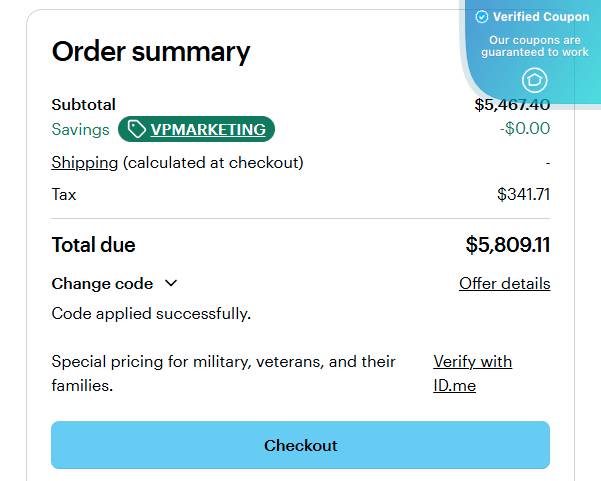This screenshot has height=481, width=601.
Task: Select the Subtotal label
Action: (x=84, y=104)
